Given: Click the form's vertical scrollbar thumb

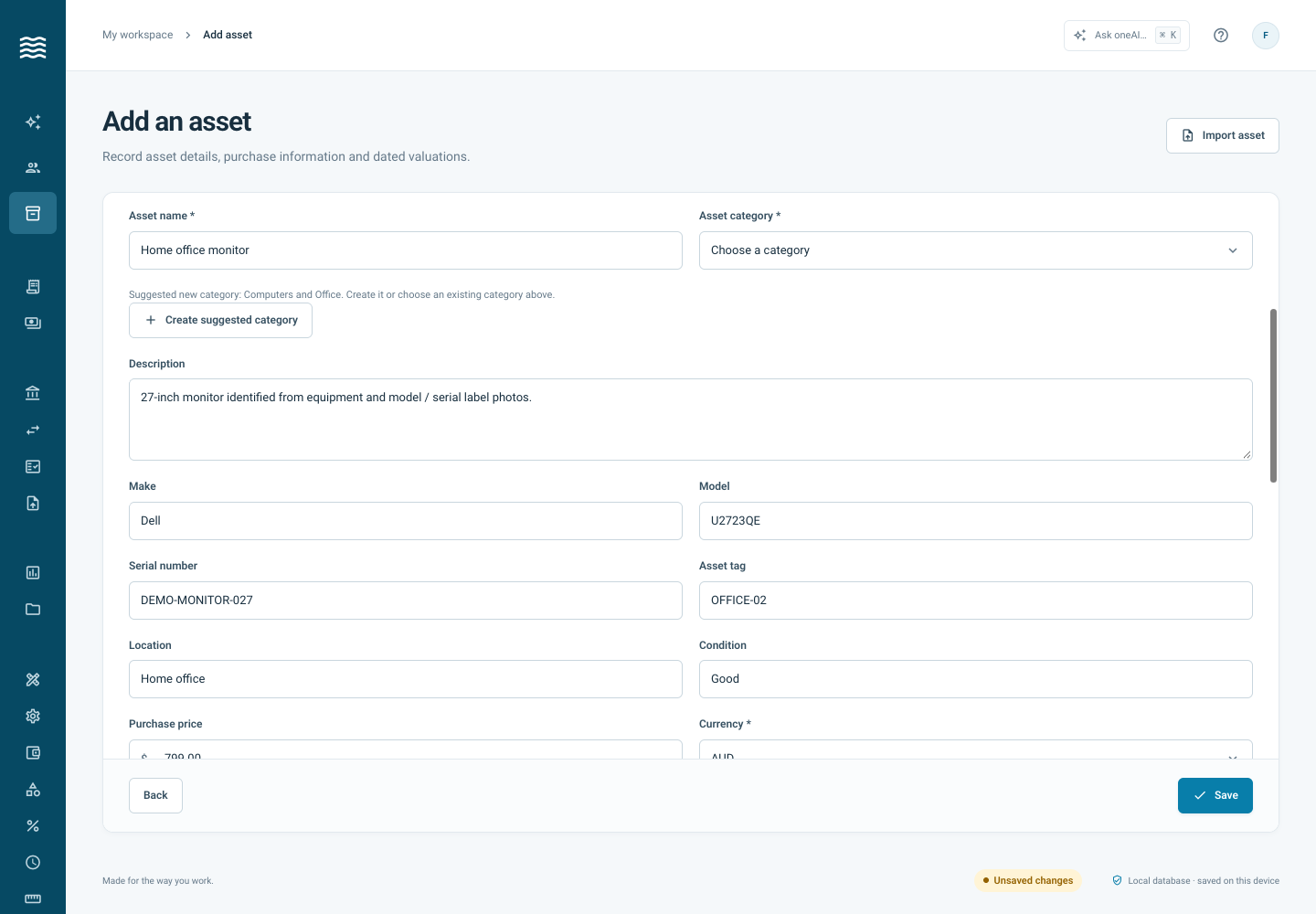Looking at the screenshot, I should [x=1273, y=396].
